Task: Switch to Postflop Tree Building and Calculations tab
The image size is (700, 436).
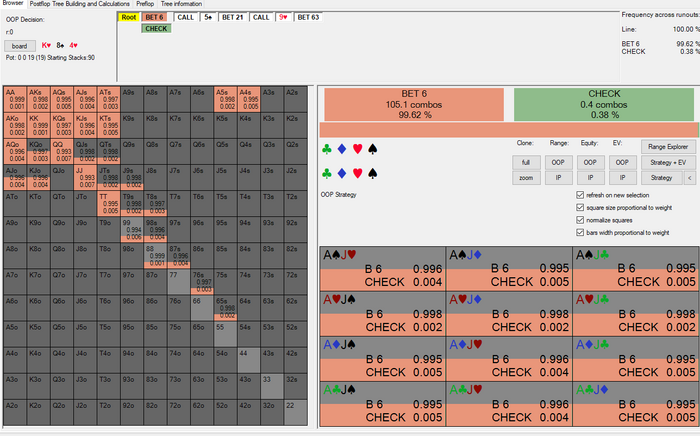Action: 80,4
